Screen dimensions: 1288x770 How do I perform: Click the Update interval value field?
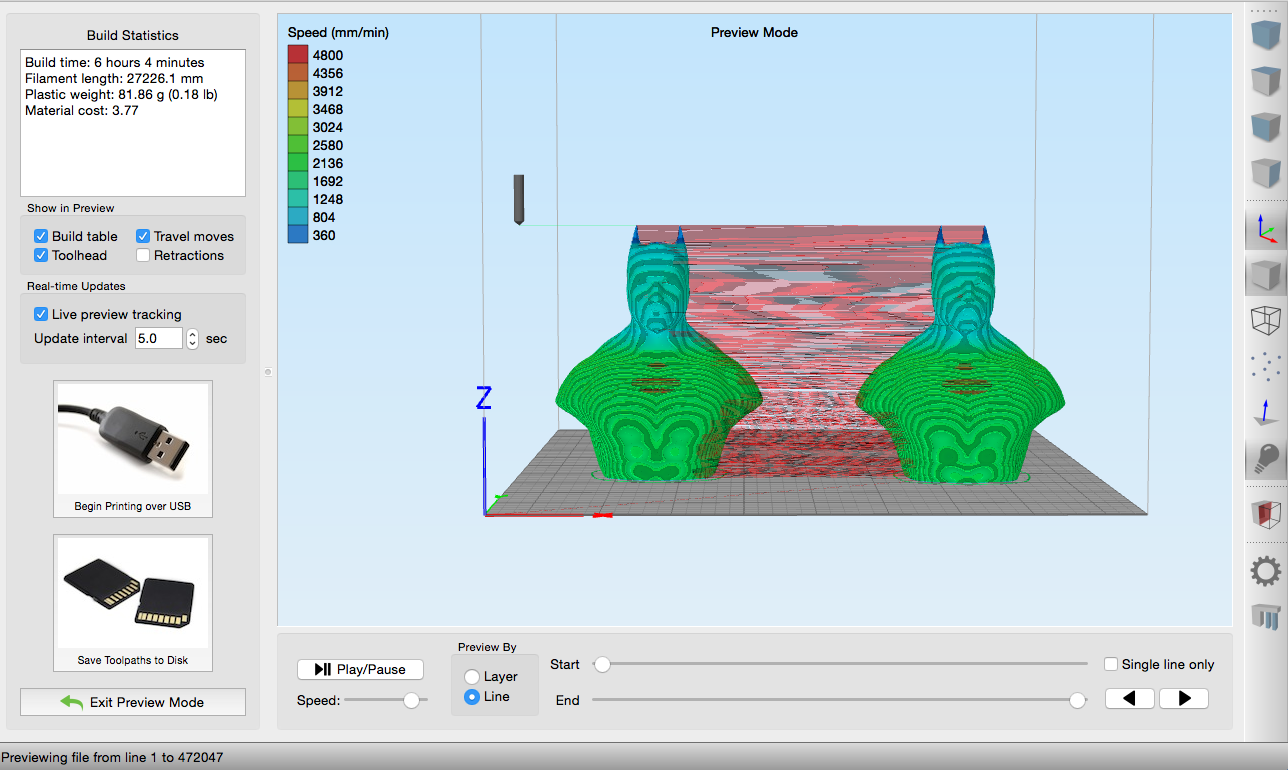coord(159,338)
